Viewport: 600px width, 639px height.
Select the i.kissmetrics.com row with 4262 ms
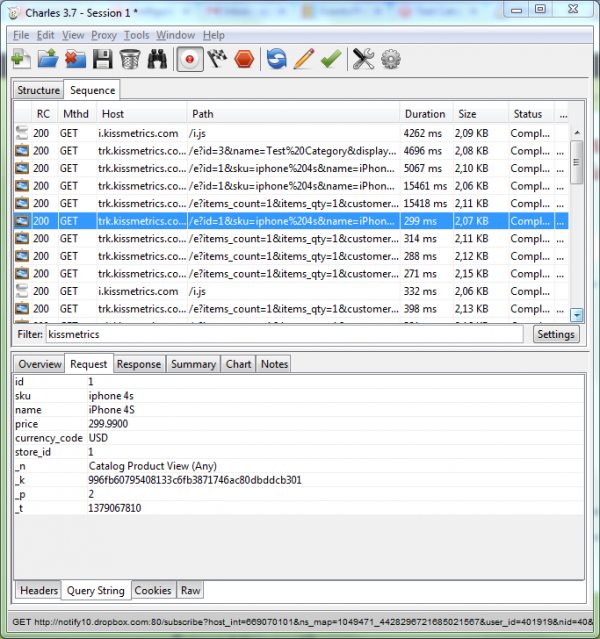click(291, 133)
